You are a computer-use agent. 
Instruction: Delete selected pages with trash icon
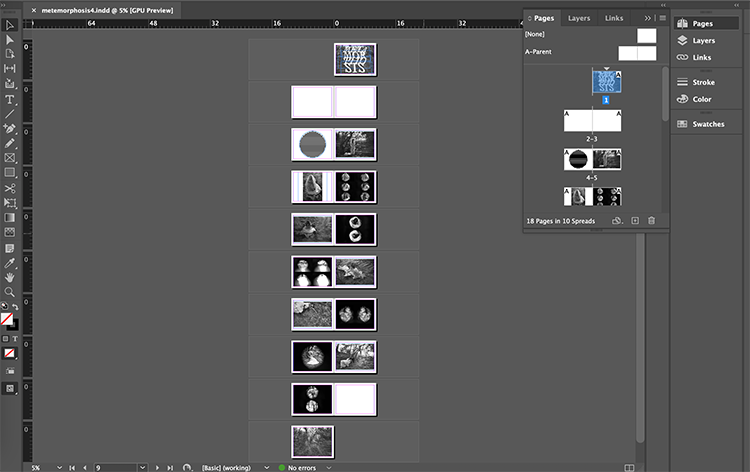pos(651,220)
